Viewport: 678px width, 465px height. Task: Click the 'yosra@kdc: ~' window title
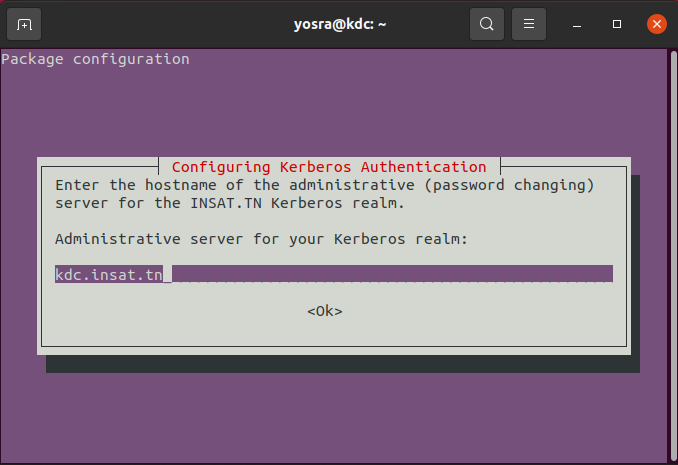click(x=340, y=24)
